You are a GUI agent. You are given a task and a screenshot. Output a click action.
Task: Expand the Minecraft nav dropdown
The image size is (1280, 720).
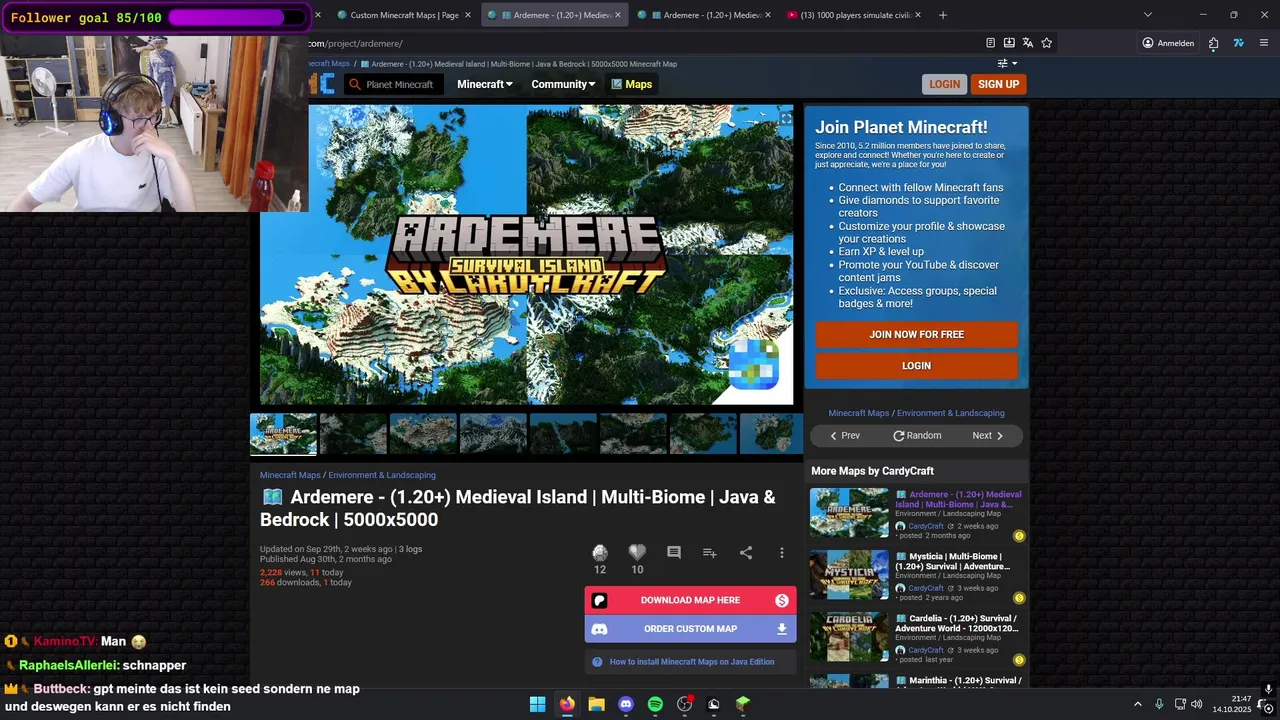point(485,84)
